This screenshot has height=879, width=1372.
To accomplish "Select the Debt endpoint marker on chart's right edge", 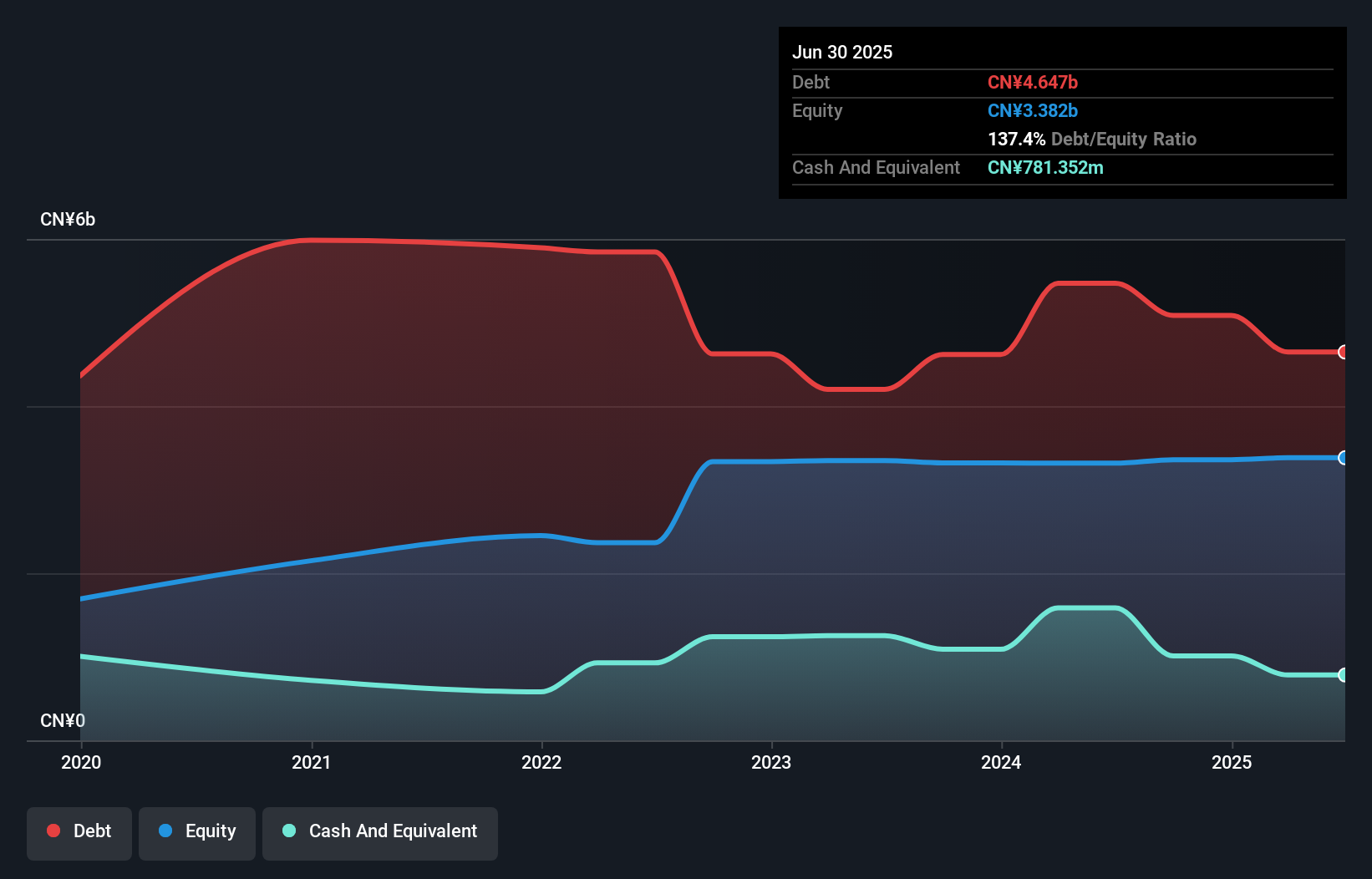I will pyautogui.click(x=1342, y=353).
